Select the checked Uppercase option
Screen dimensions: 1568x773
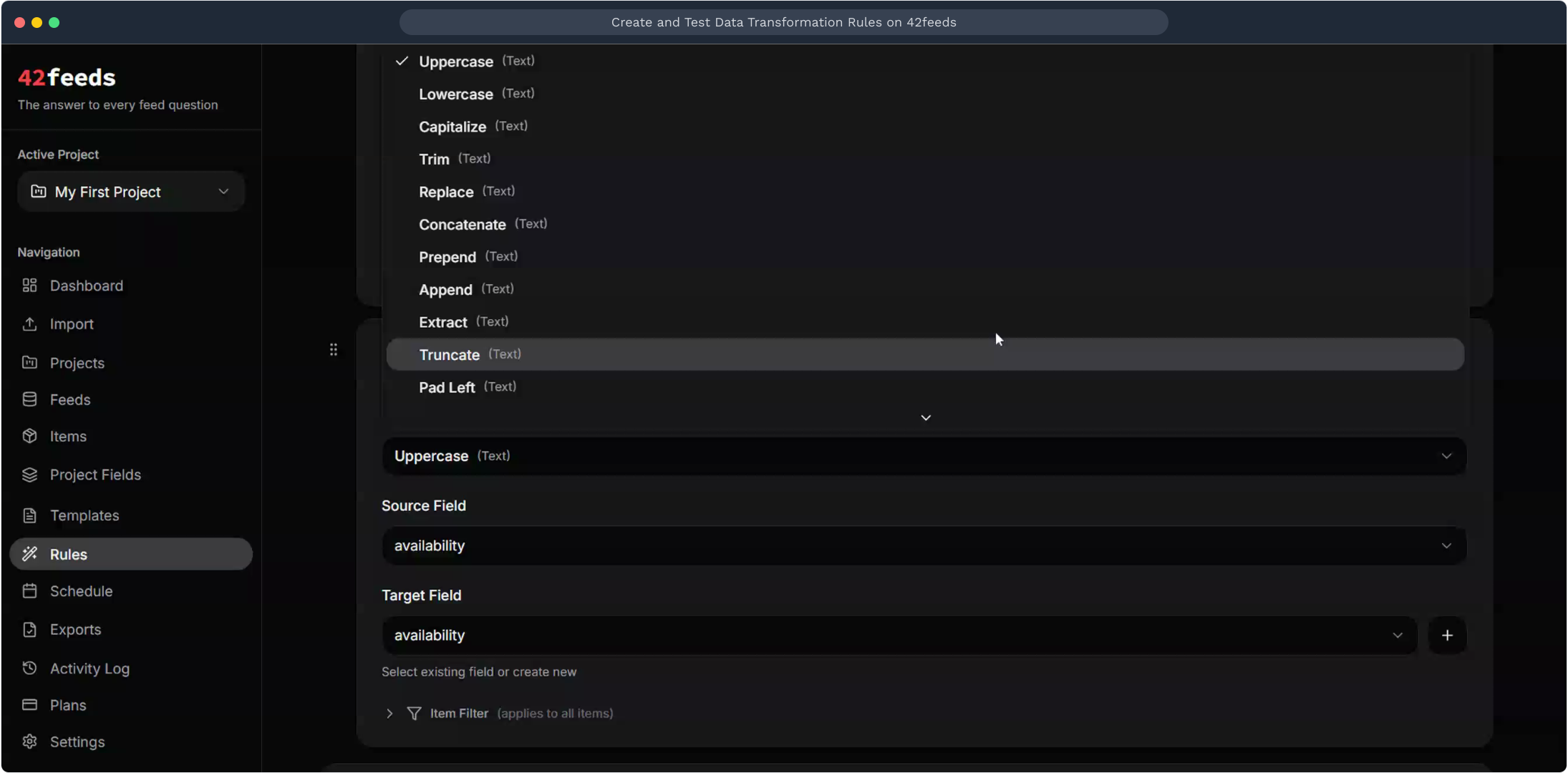[456, 62]
